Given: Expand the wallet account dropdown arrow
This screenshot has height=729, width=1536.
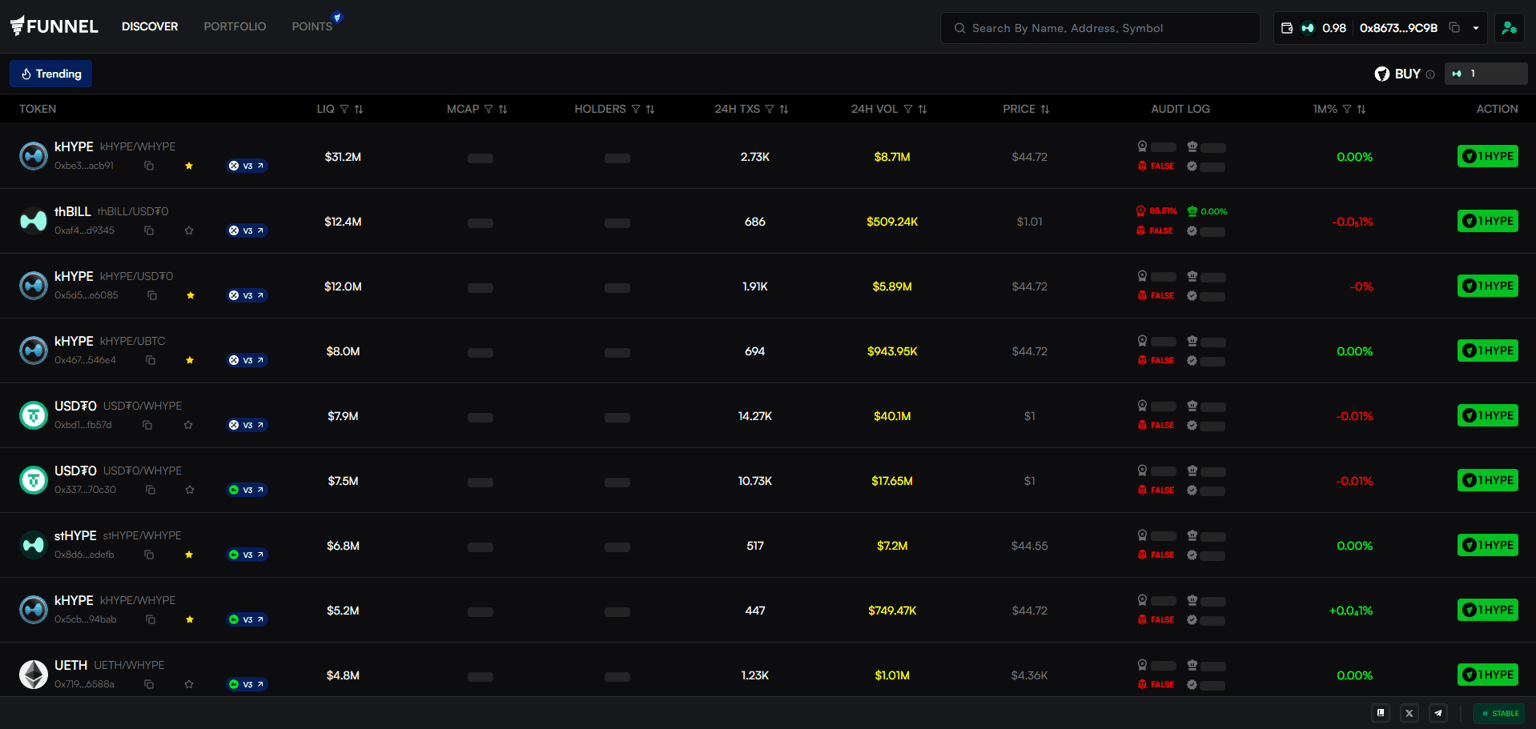Looking at the screenshot, I should point(1476,28).
